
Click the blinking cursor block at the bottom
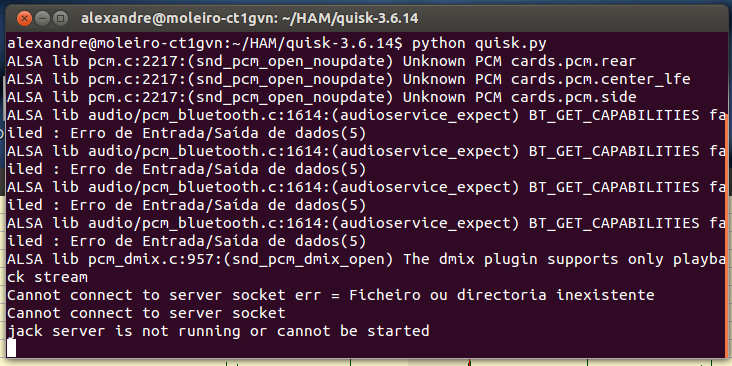pos(12,348)
